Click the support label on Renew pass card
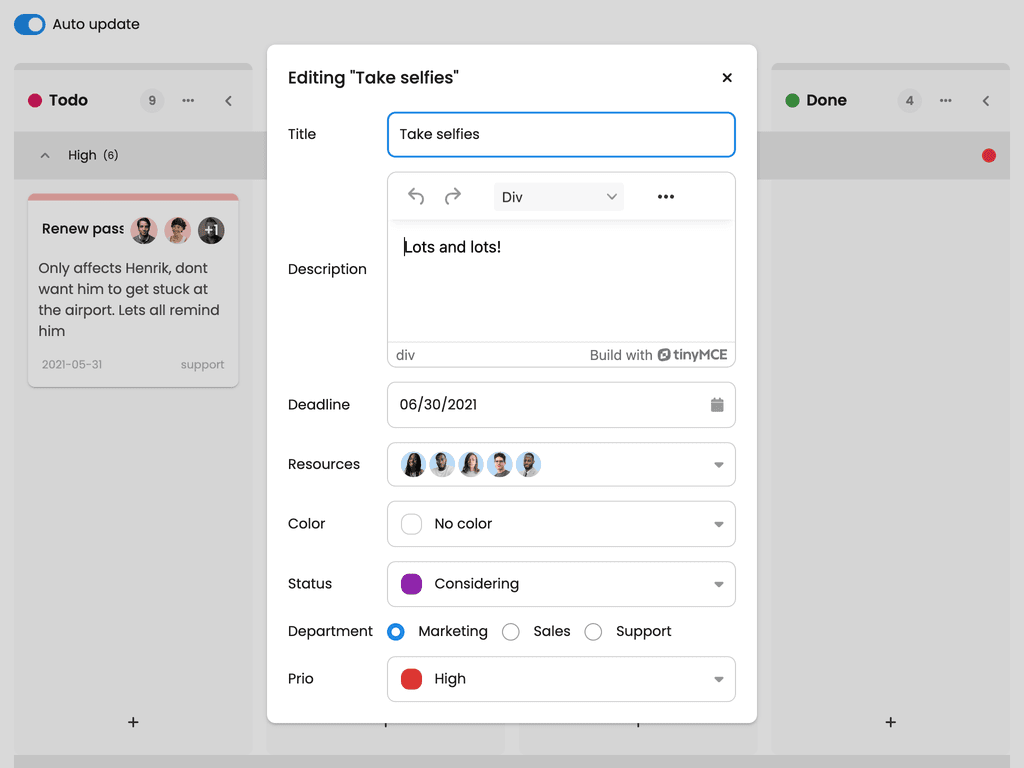1024x768 pixels. [x=202, y=364]
